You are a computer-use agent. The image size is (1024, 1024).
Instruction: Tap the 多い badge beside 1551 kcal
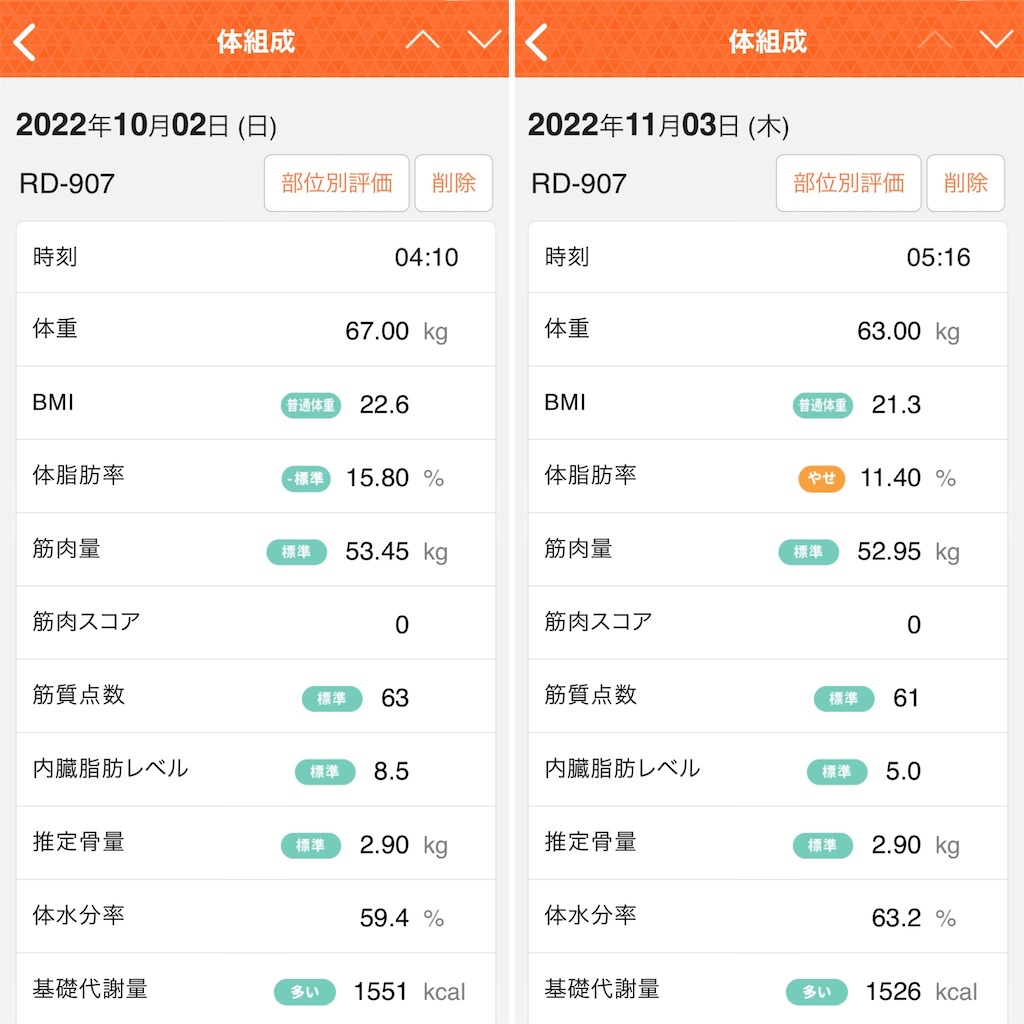(305, 992)
